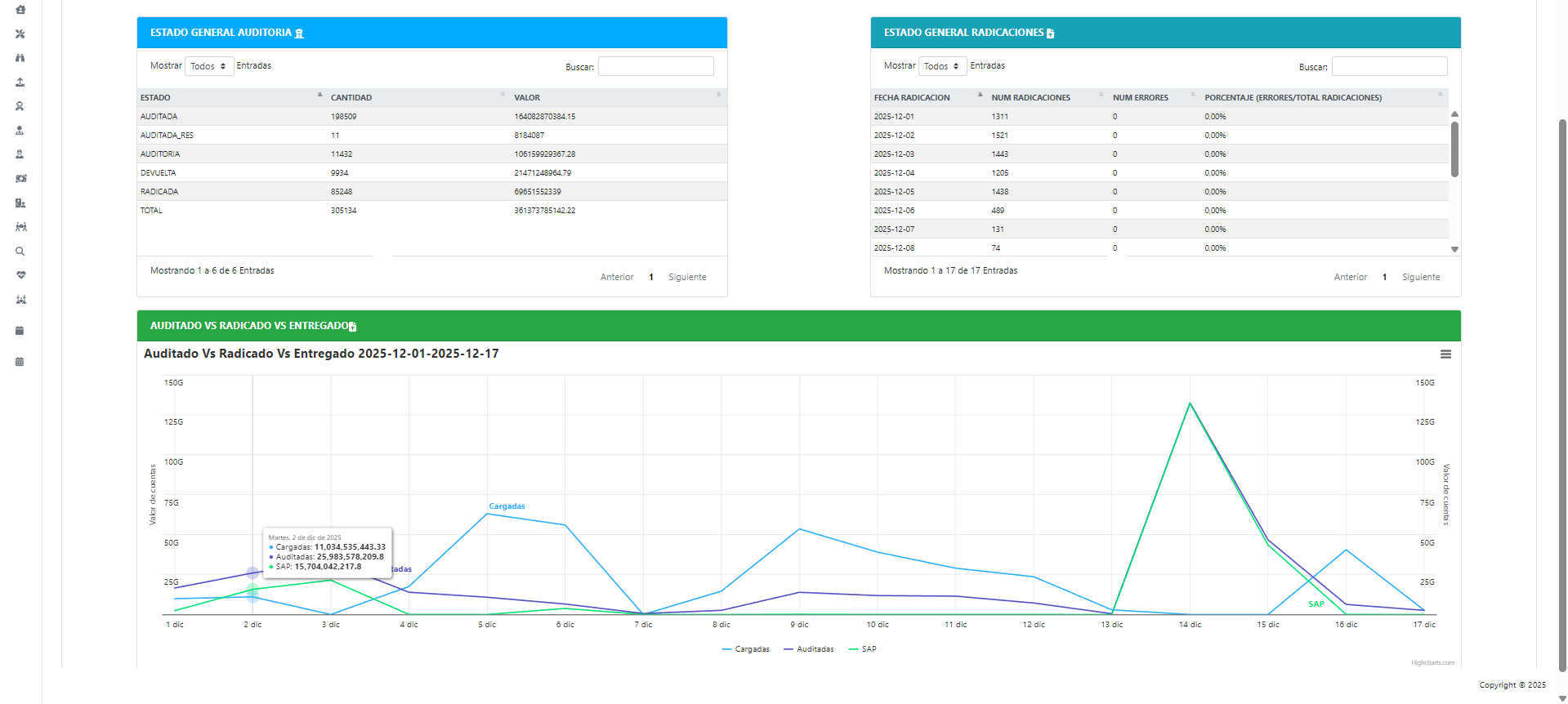
Task: Open the chart hamburger context menu
Action: click(1445, 354)
